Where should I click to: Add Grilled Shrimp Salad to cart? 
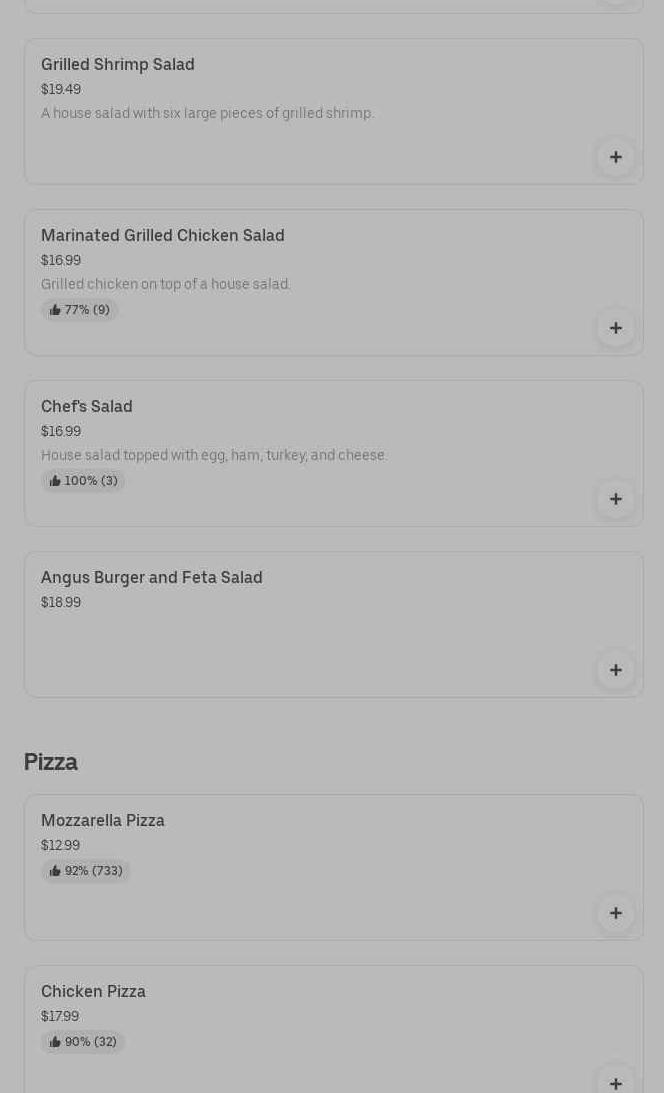coord(615,157)
